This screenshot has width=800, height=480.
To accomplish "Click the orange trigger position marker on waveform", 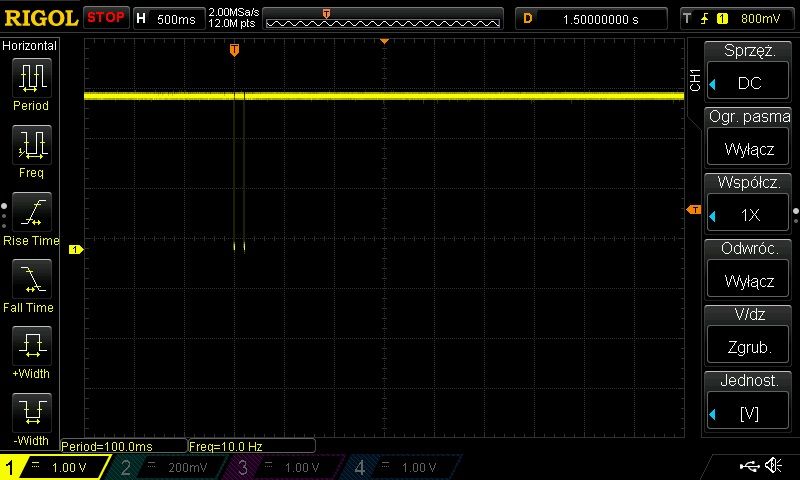I will [x=234, y=49].
